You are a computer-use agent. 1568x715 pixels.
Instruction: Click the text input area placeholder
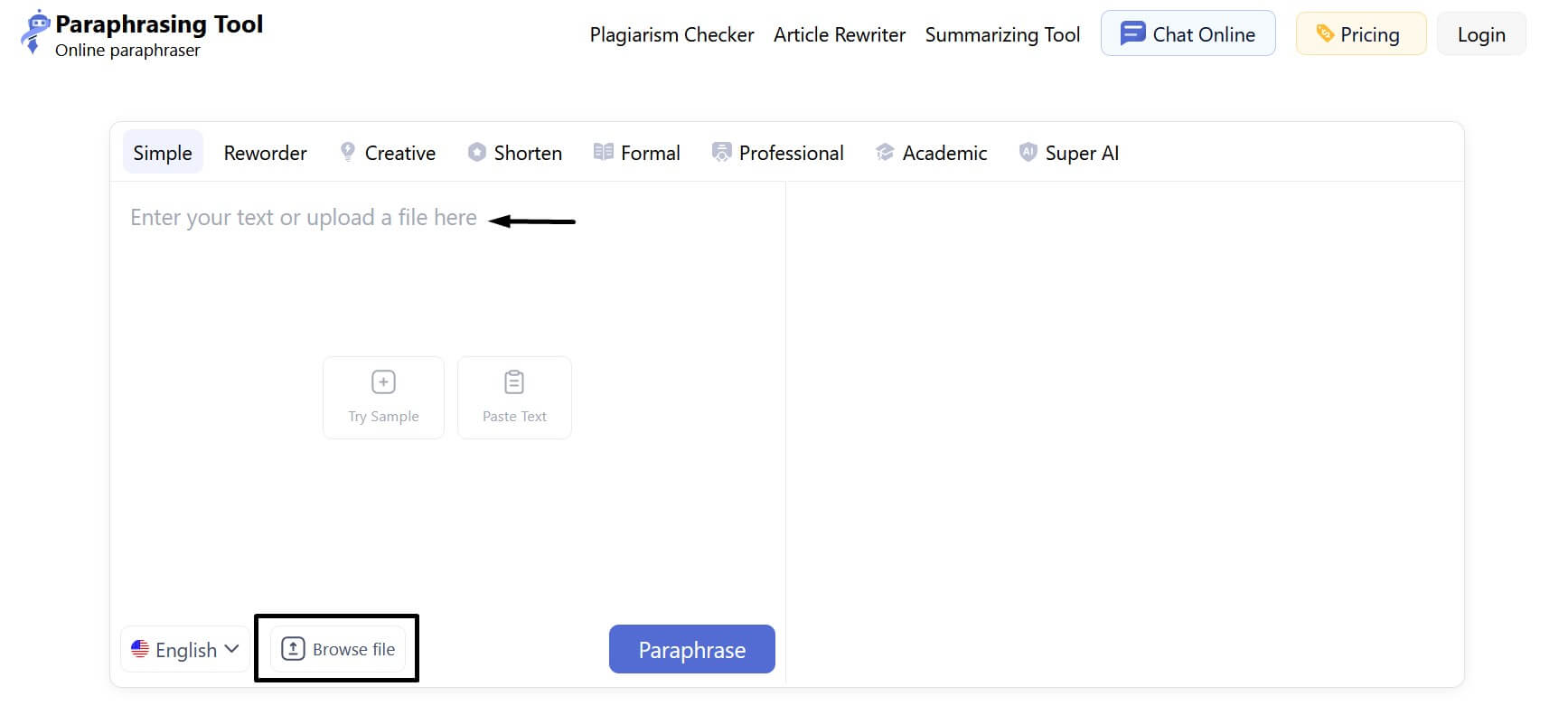(x=304, y=218)
